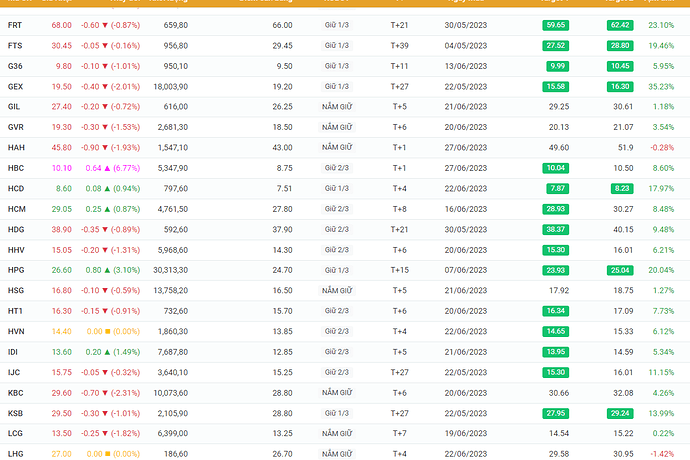Click the HBC ticker symbol
This screenshot has height=460, width=690.
click(x=16, y=168)
